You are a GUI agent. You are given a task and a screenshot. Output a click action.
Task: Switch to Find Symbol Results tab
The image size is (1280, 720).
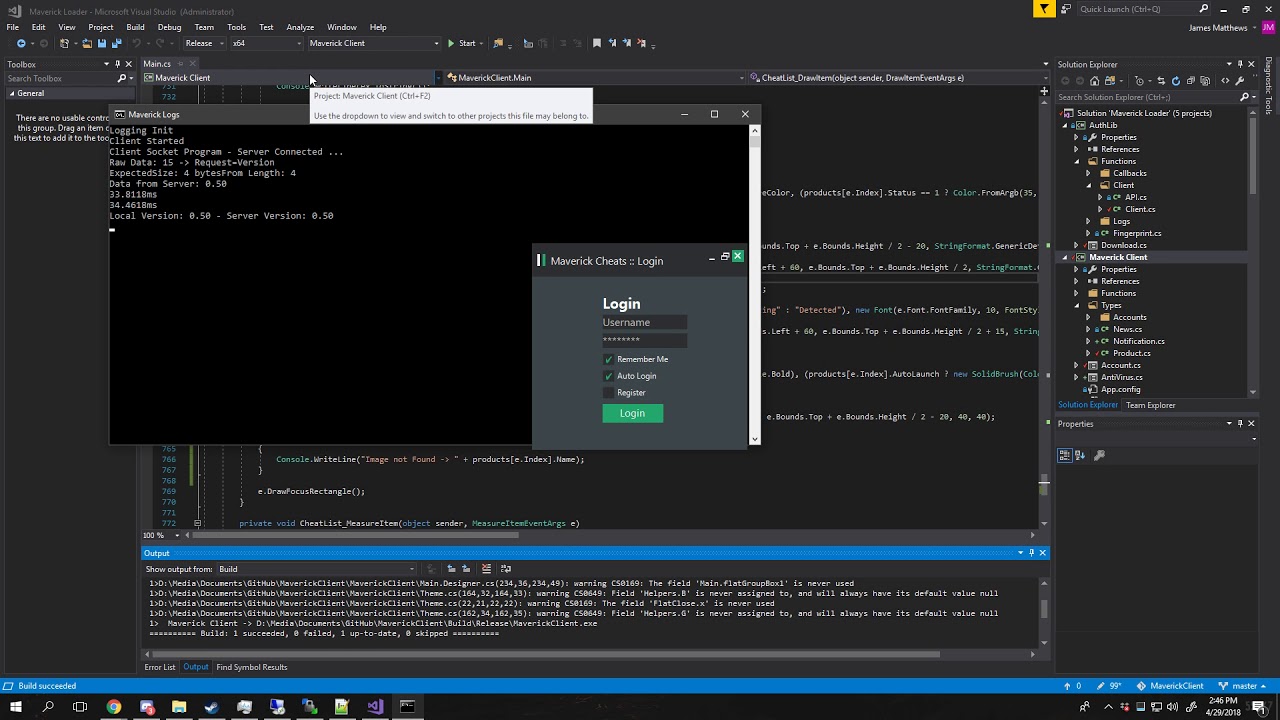(252, 667)
